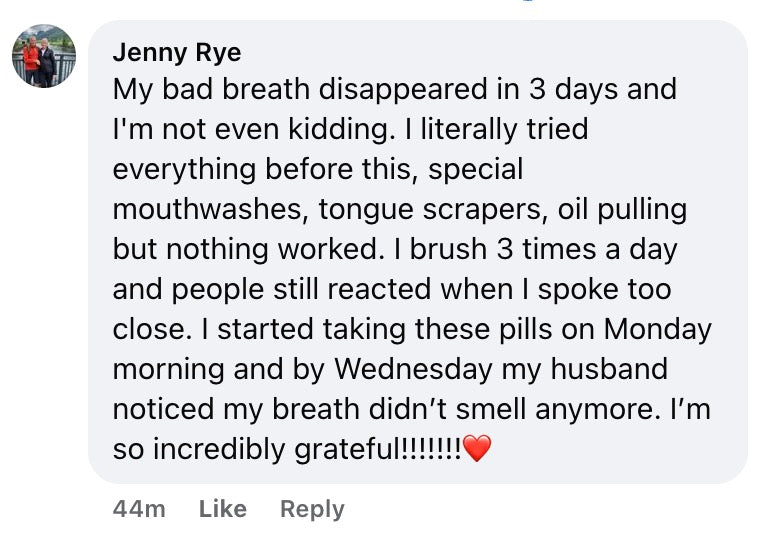Screen dimensions: 772x534
Task: Click the word 'special' in the comment
Action: point(476,169)
